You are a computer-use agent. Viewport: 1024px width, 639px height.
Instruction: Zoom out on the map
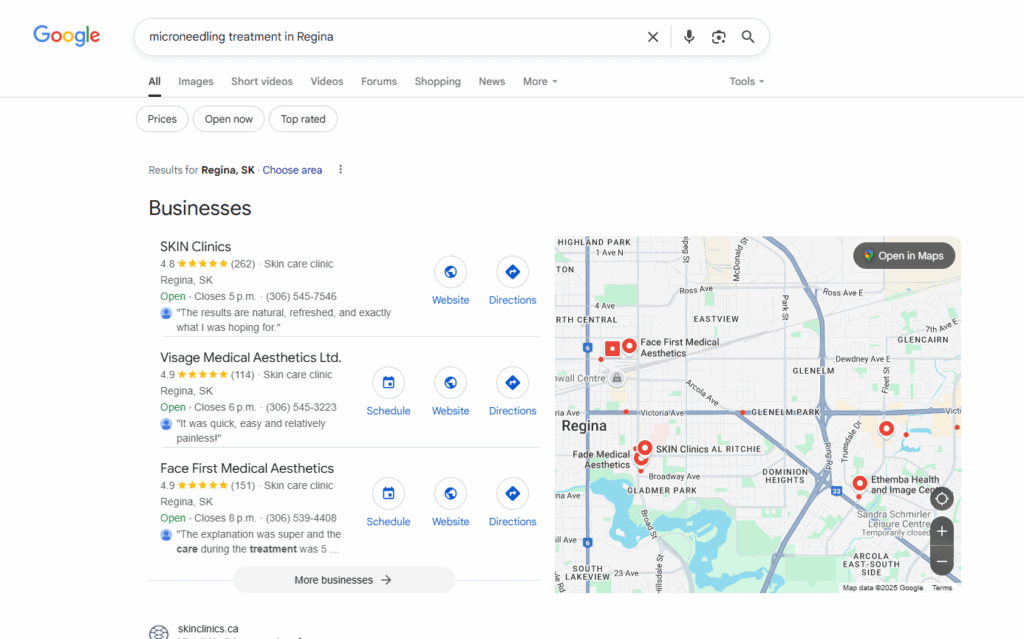942,562
